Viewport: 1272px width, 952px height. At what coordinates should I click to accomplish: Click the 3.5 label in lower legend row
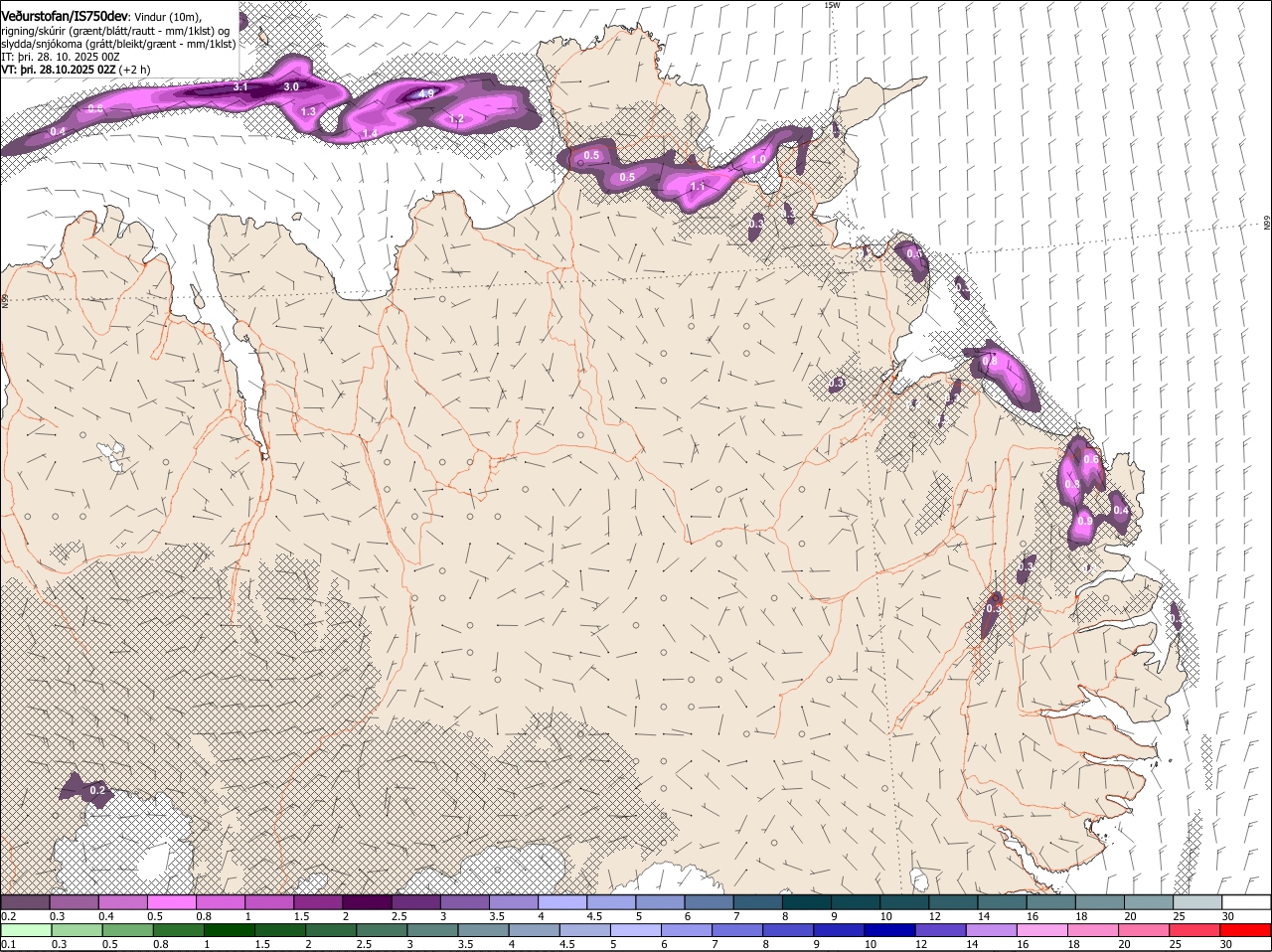(x=465, y=944)
